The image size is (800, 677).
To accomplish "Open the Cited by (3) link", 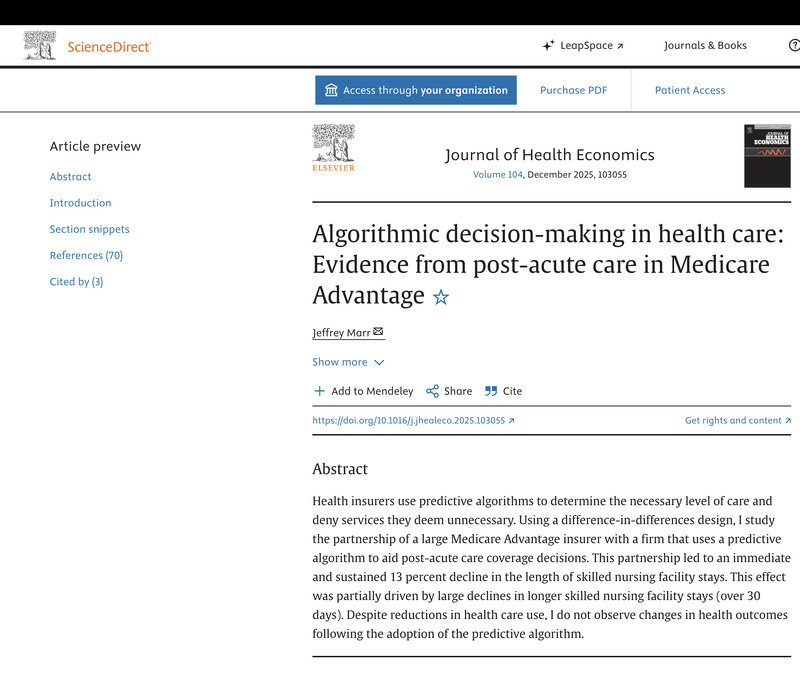I will (76, 282).
